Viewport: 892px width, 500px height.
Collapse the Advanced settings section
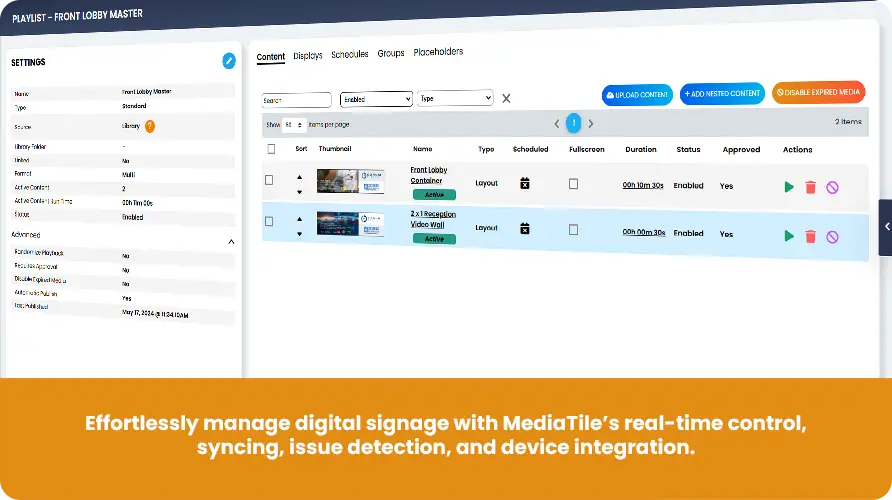click(232, 242)
